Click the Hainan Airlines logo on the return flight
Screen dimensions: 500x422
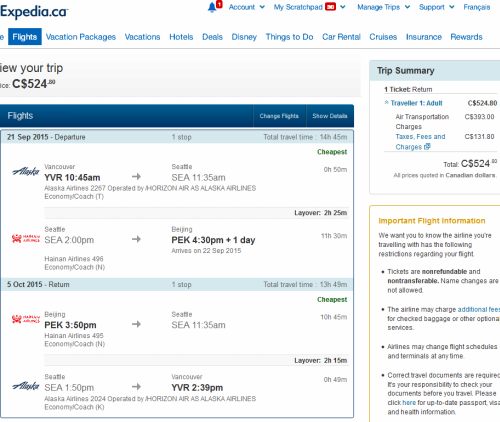click(26, 319)
